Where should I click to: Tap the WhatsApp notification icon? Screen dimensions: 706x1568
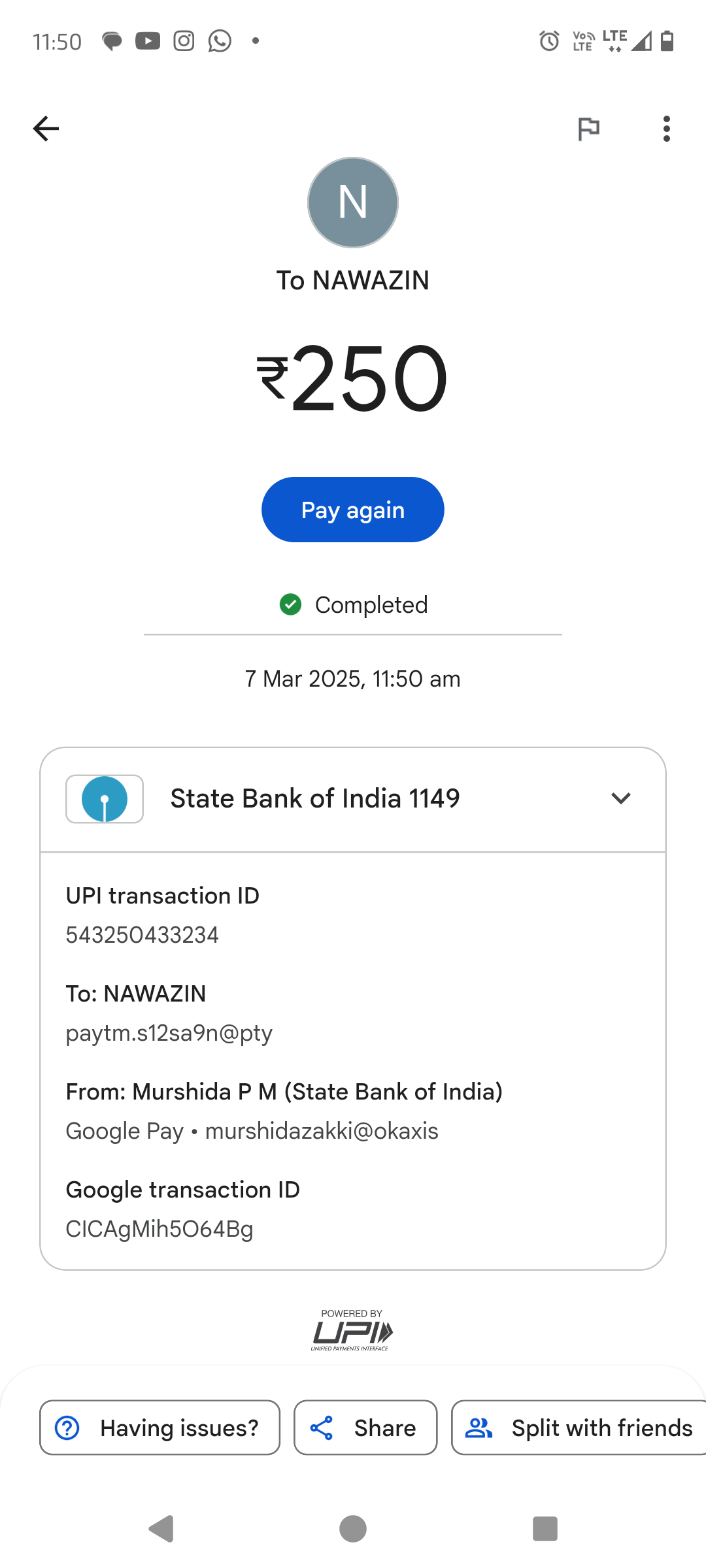220,41
